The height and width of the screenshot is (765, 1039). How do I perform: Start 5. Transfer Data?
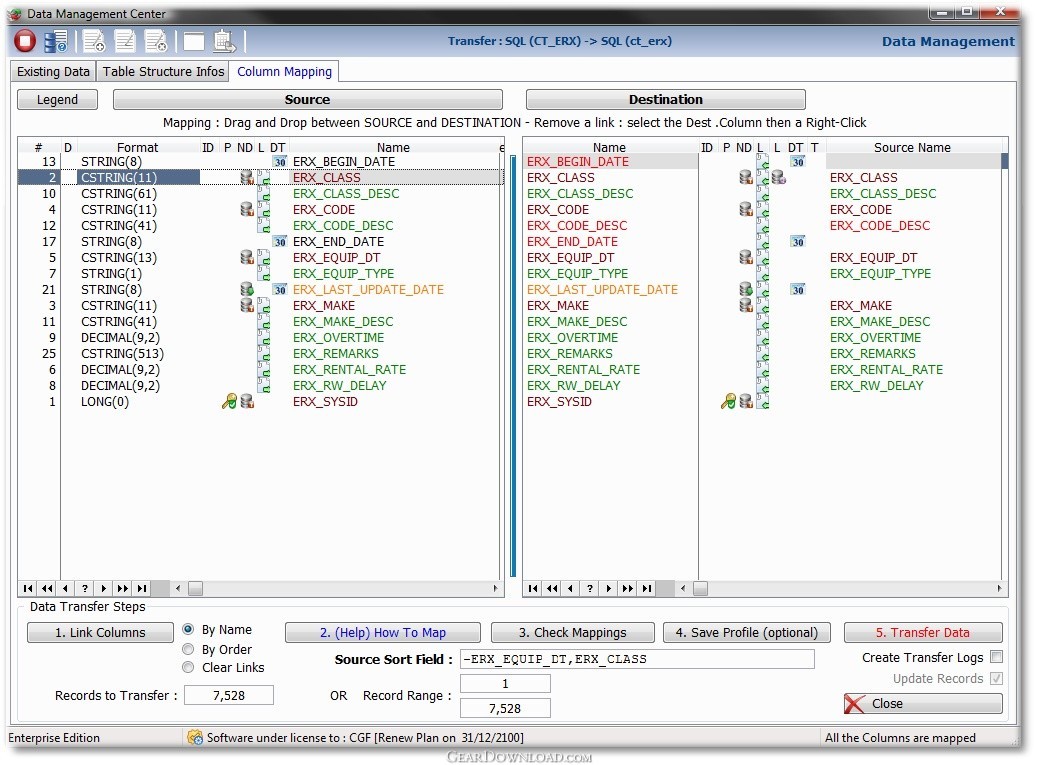[x=922, y=632]
